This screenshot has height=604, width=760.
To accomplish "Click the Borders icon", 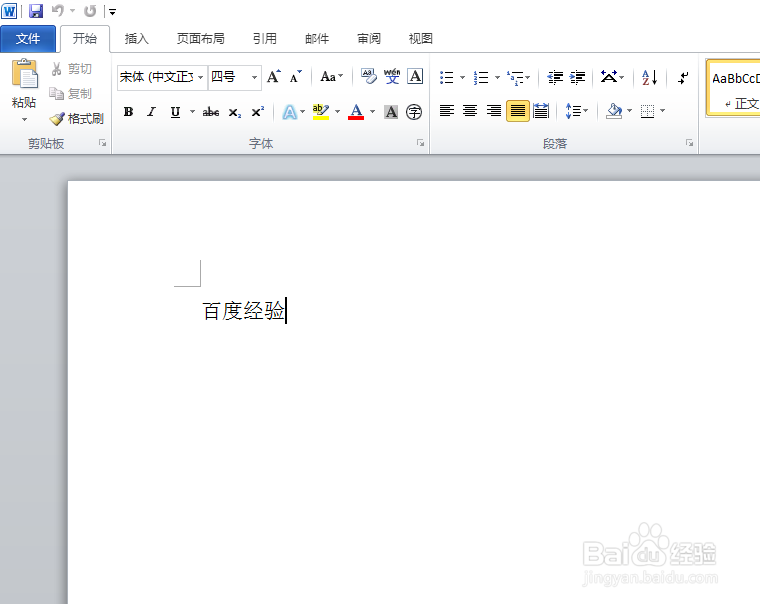I will pyautogui.click(x=648, y=111).
